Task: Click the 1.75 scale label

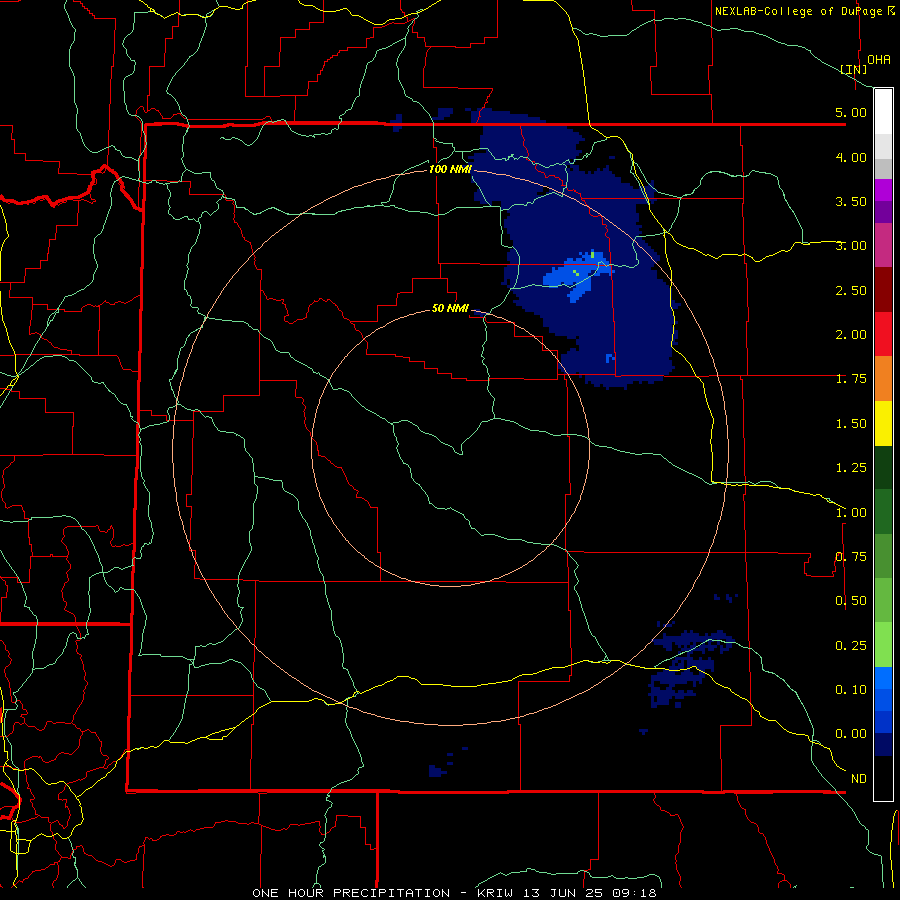Action: point(851,379)
